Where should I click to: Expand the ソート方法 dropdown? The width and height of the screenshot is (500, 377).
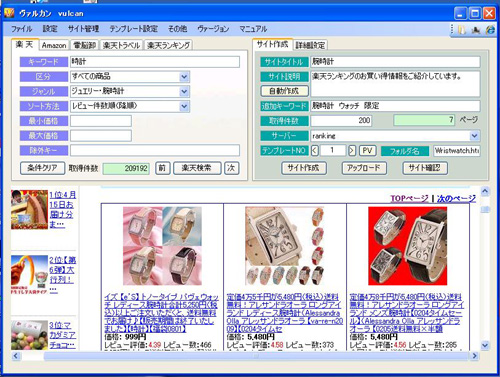[x=184, y=106]
